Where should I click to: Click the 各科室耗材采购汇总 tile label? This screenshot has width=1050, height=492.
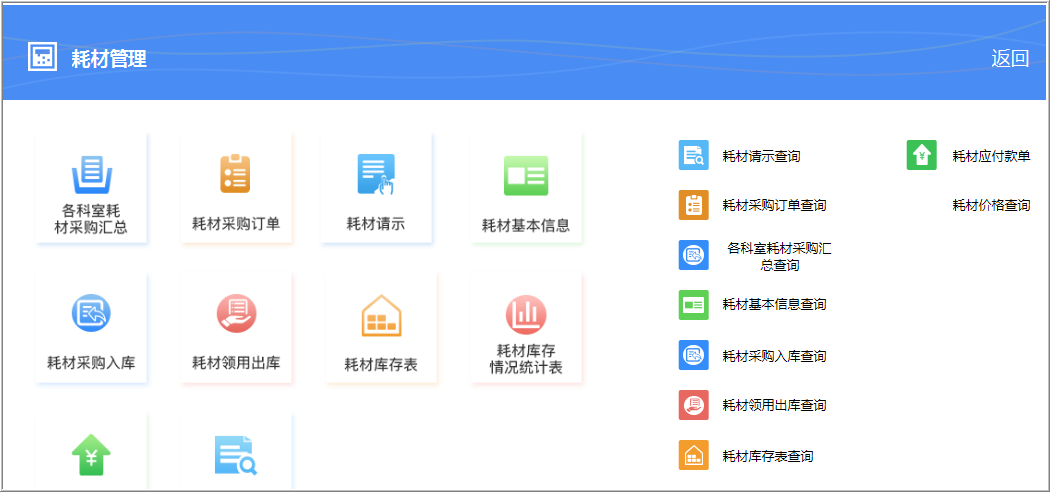click(91, 219)
